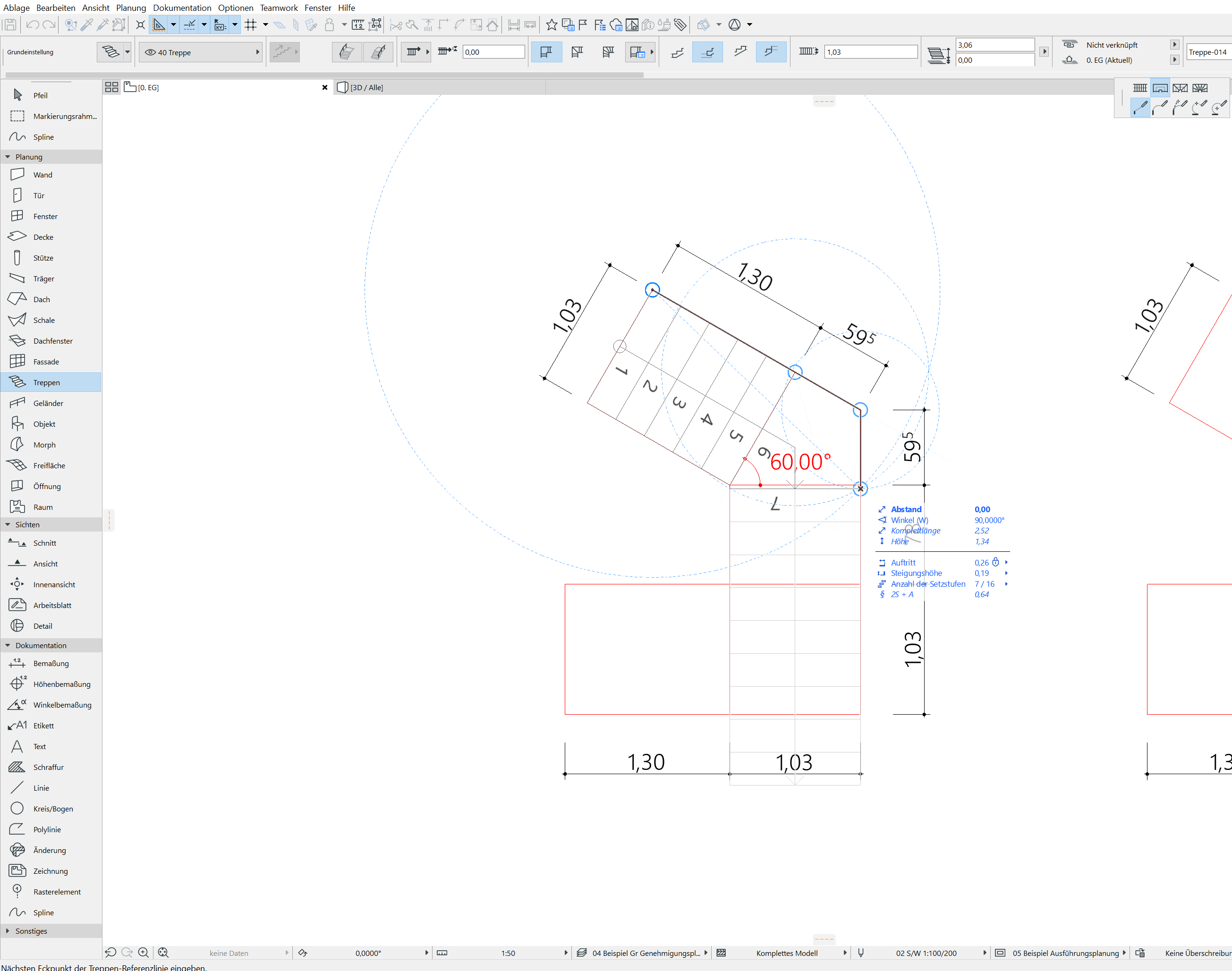Toggle the straight segment input method

click(1140, 108)
